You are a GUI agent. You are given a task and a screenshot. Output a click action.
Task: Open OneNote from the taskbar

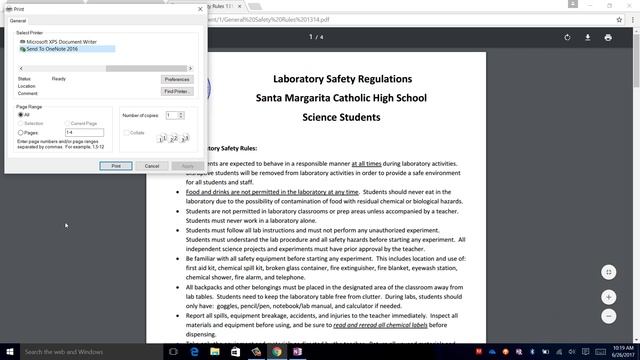[297, 352]
